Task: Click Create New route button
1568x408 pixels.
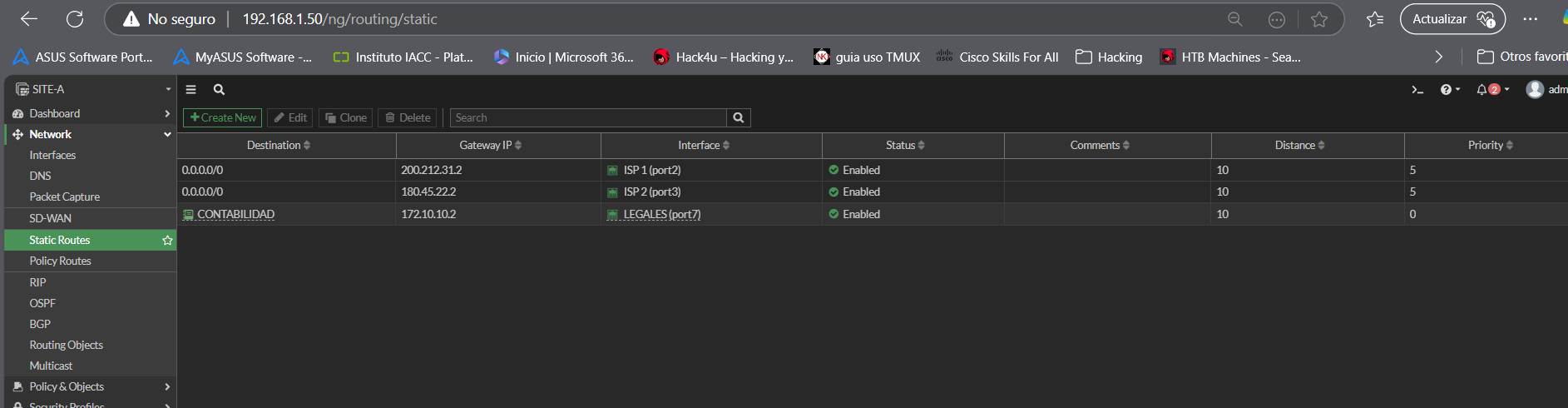Action: 223,118
